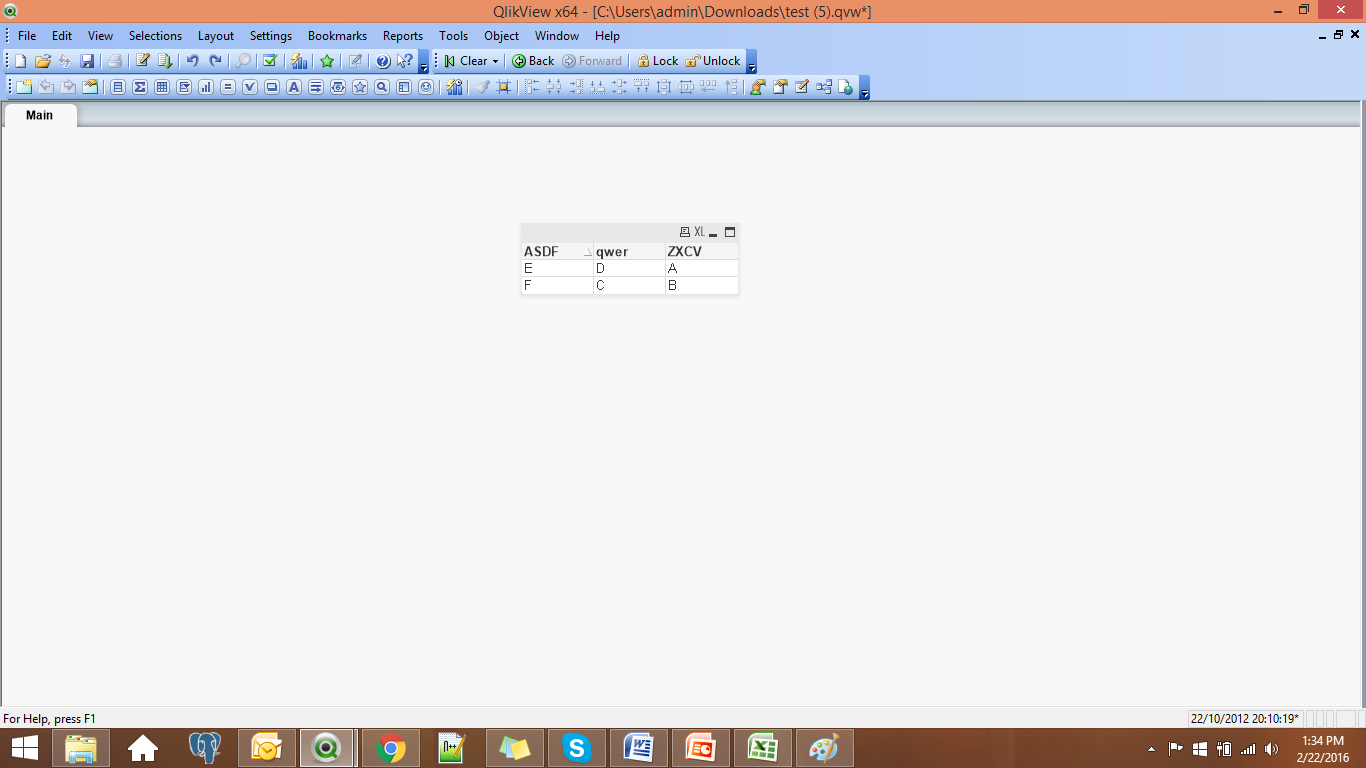This screenshot has width=1366, height=768.
Task: Open User Preferences icon
Action: coord(758,87)
